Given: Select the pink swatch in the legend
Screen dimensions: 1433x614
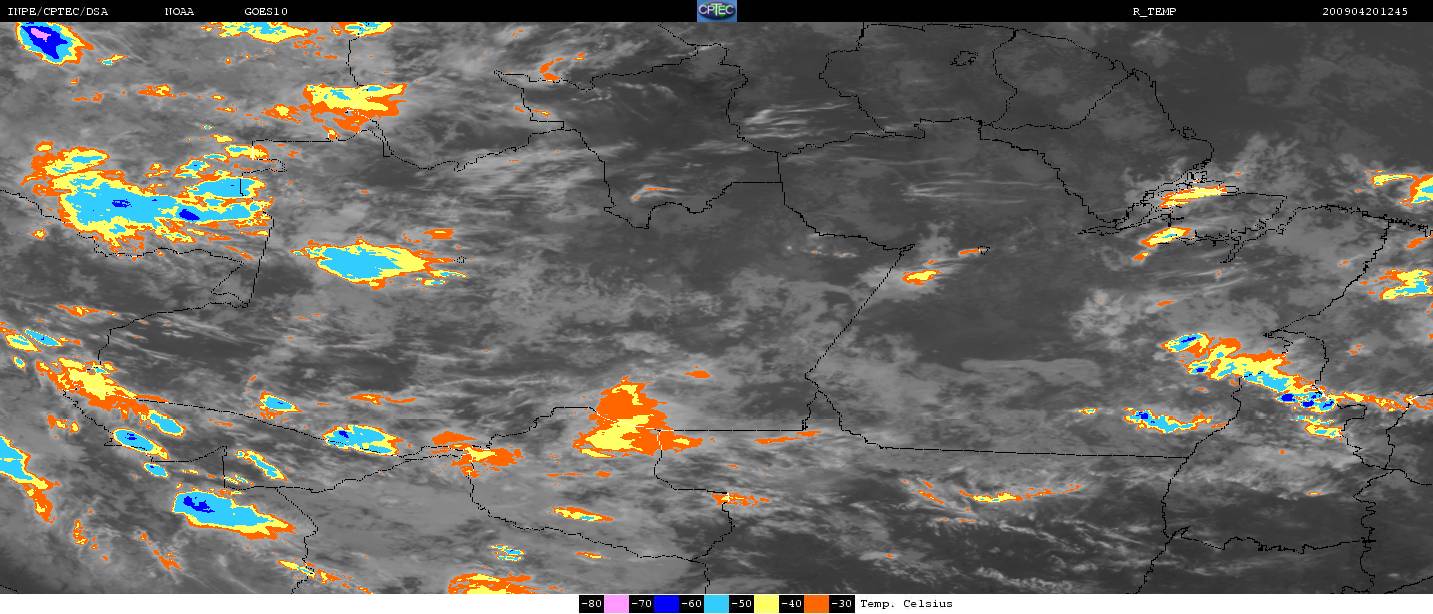Looking at the screenshot, I should pos(616,604).
